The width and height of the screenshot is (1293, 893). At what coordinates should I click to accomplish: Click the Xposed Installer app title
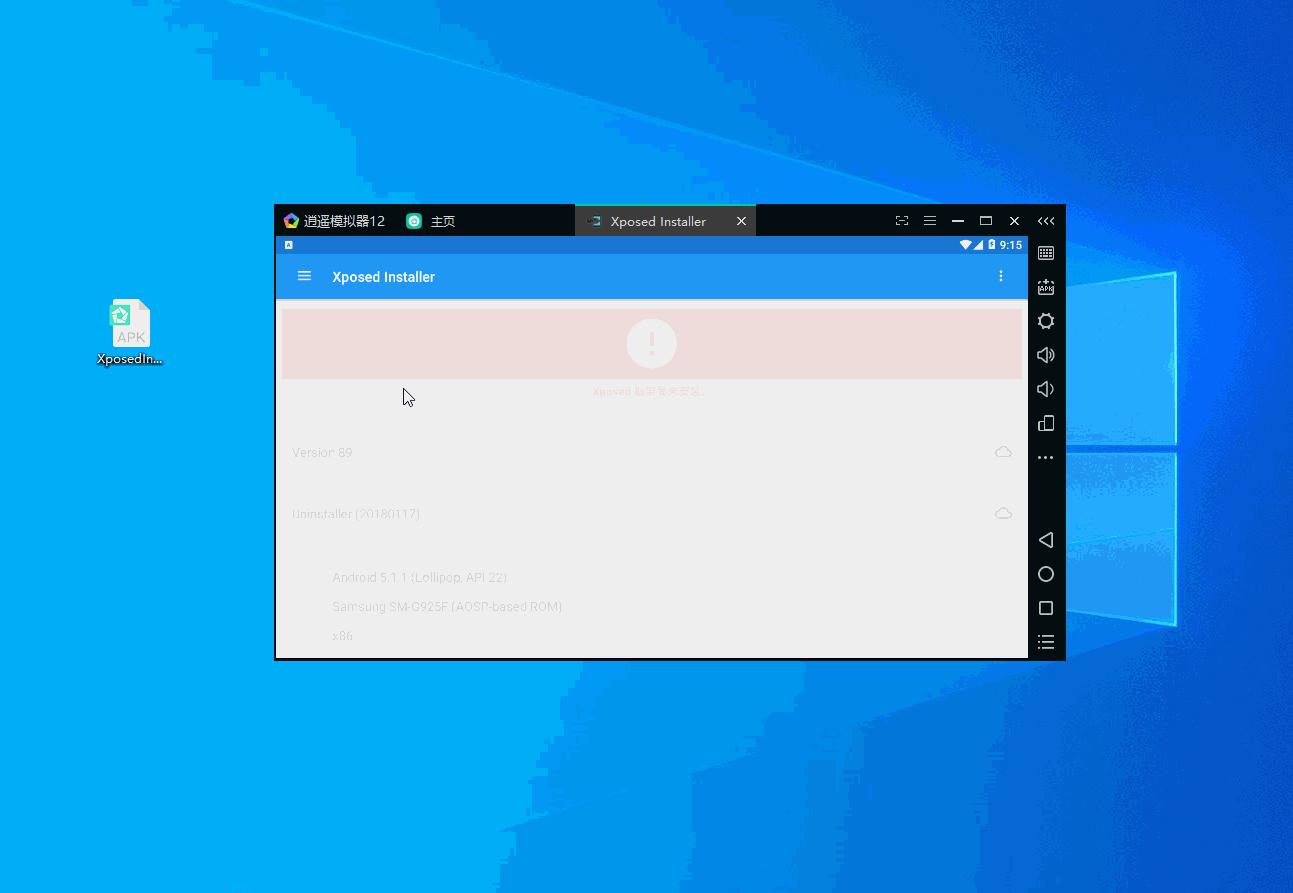pos(383,277)
